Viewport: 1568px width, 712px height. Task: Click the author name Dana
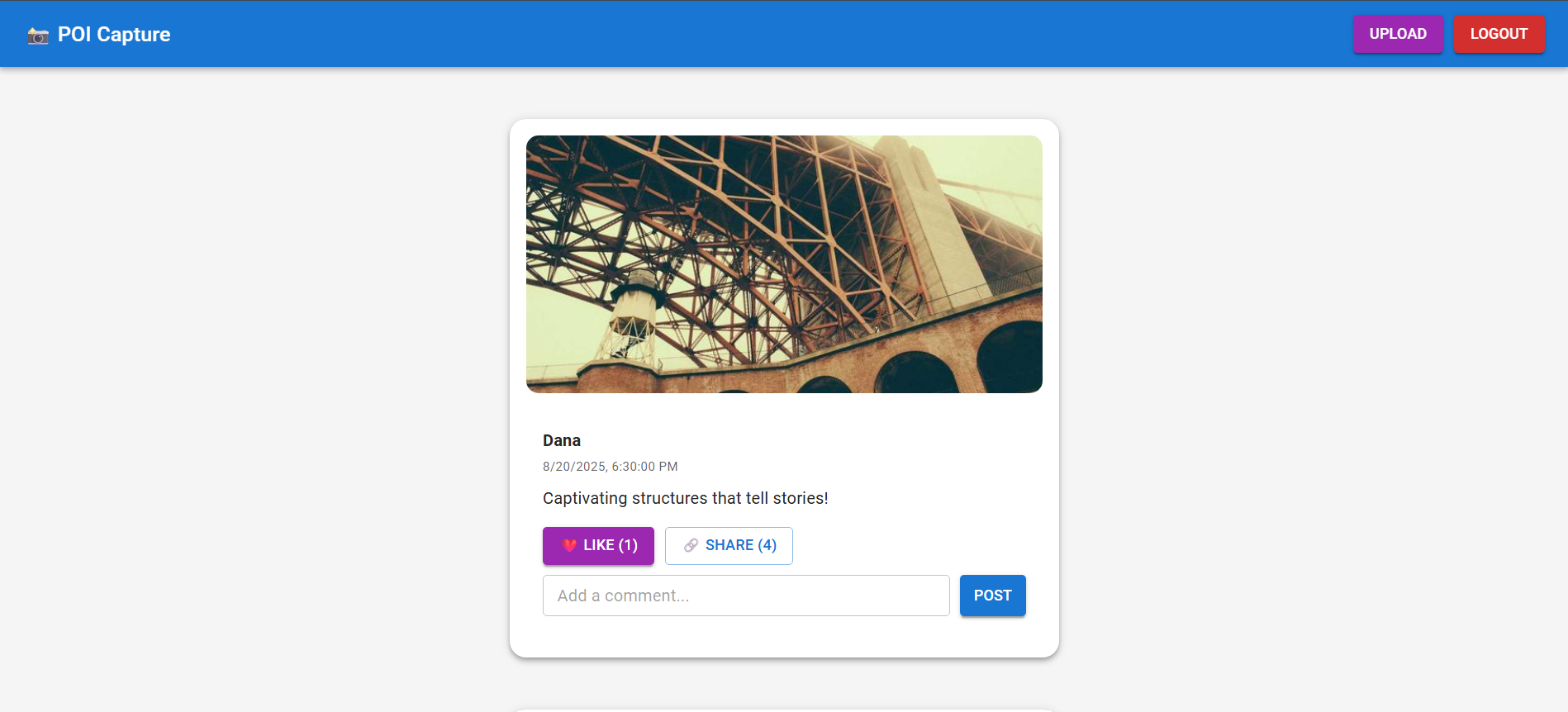pos(562,440)
